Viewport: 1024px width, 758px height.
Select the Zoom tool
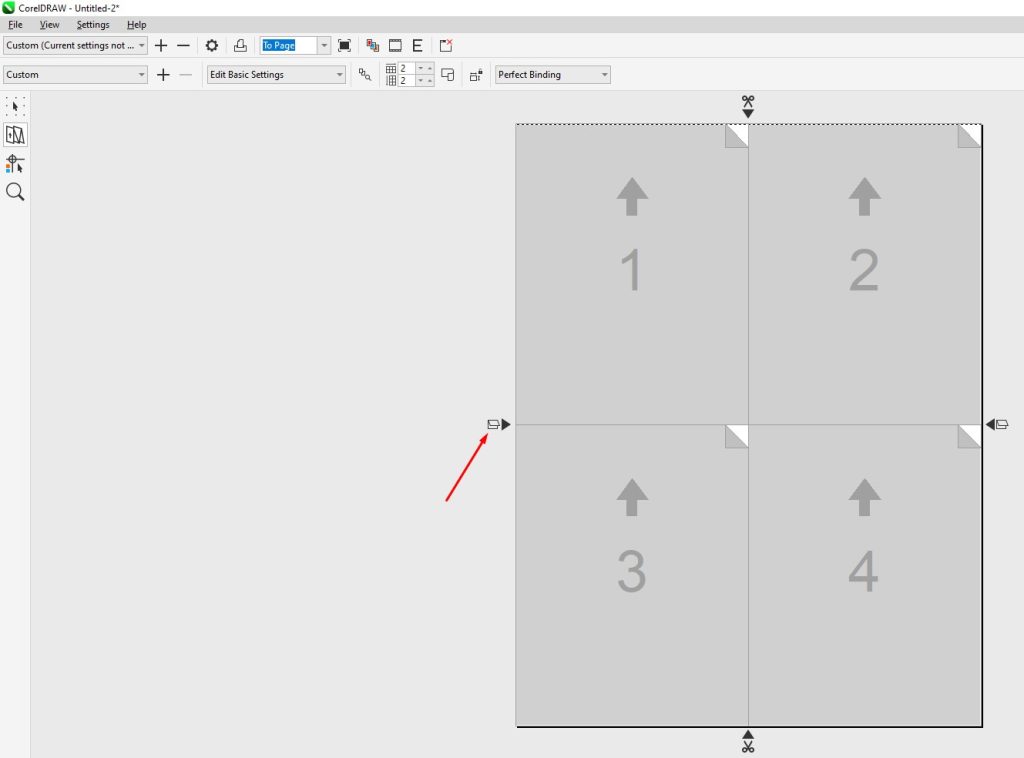pyautogui.click(x=15, y=191)
